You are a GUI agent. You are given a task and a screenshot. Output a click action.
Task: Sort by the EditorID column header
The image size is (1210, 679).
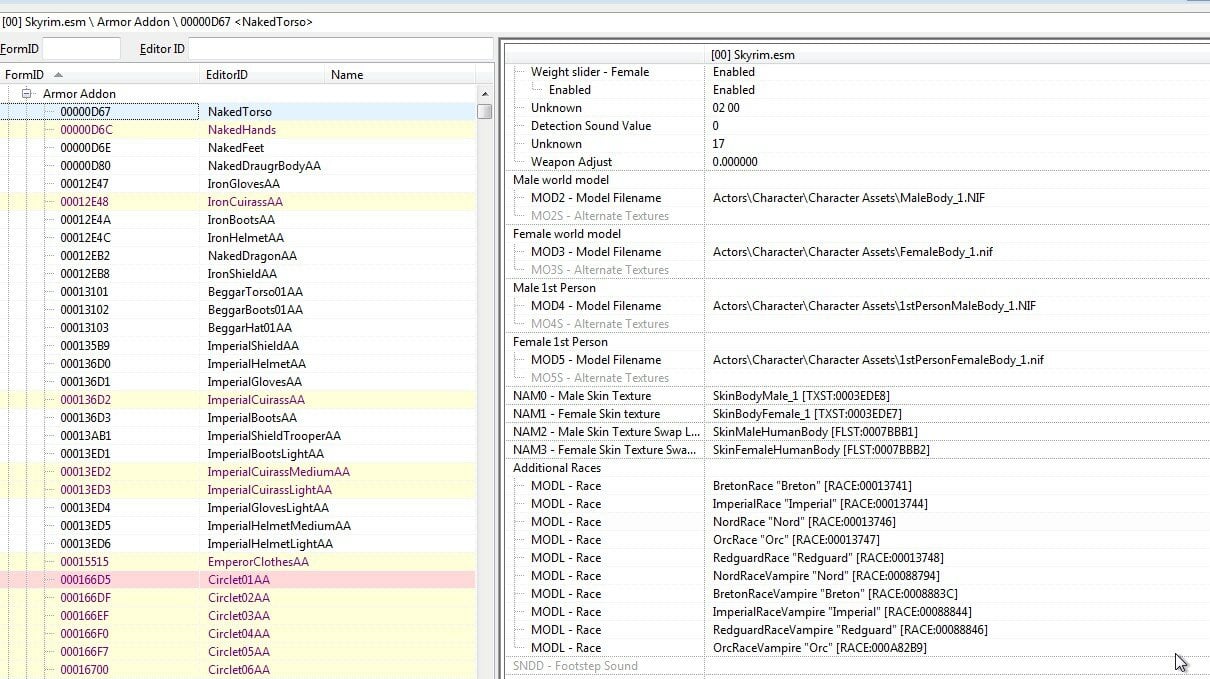tap(264, 75)
